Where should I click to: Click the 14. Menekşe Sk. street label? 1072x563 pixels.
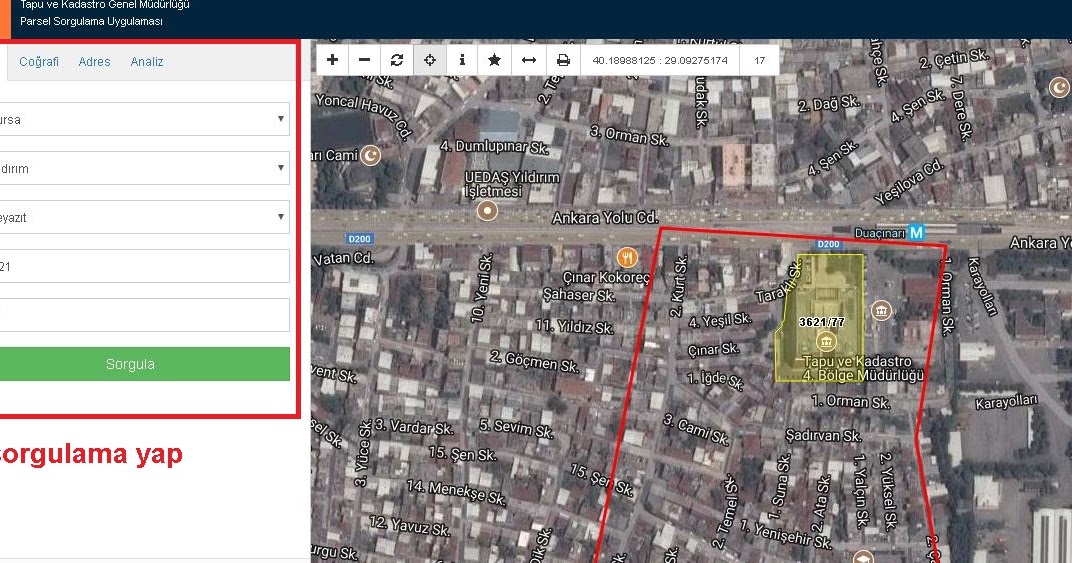pos(456,493)
